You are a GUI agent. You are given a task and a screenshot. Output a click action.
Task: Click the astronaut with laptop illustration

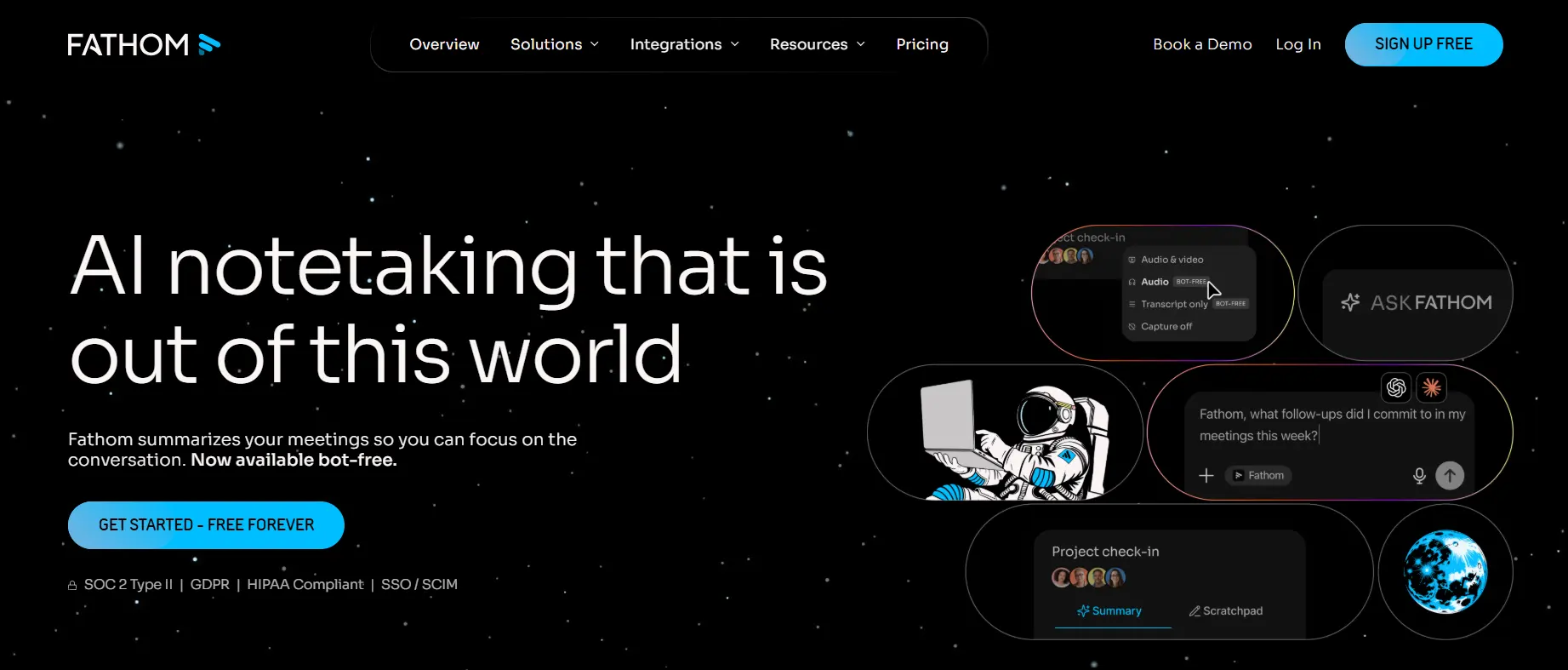pyautogui.click(x=1015, y=439)
